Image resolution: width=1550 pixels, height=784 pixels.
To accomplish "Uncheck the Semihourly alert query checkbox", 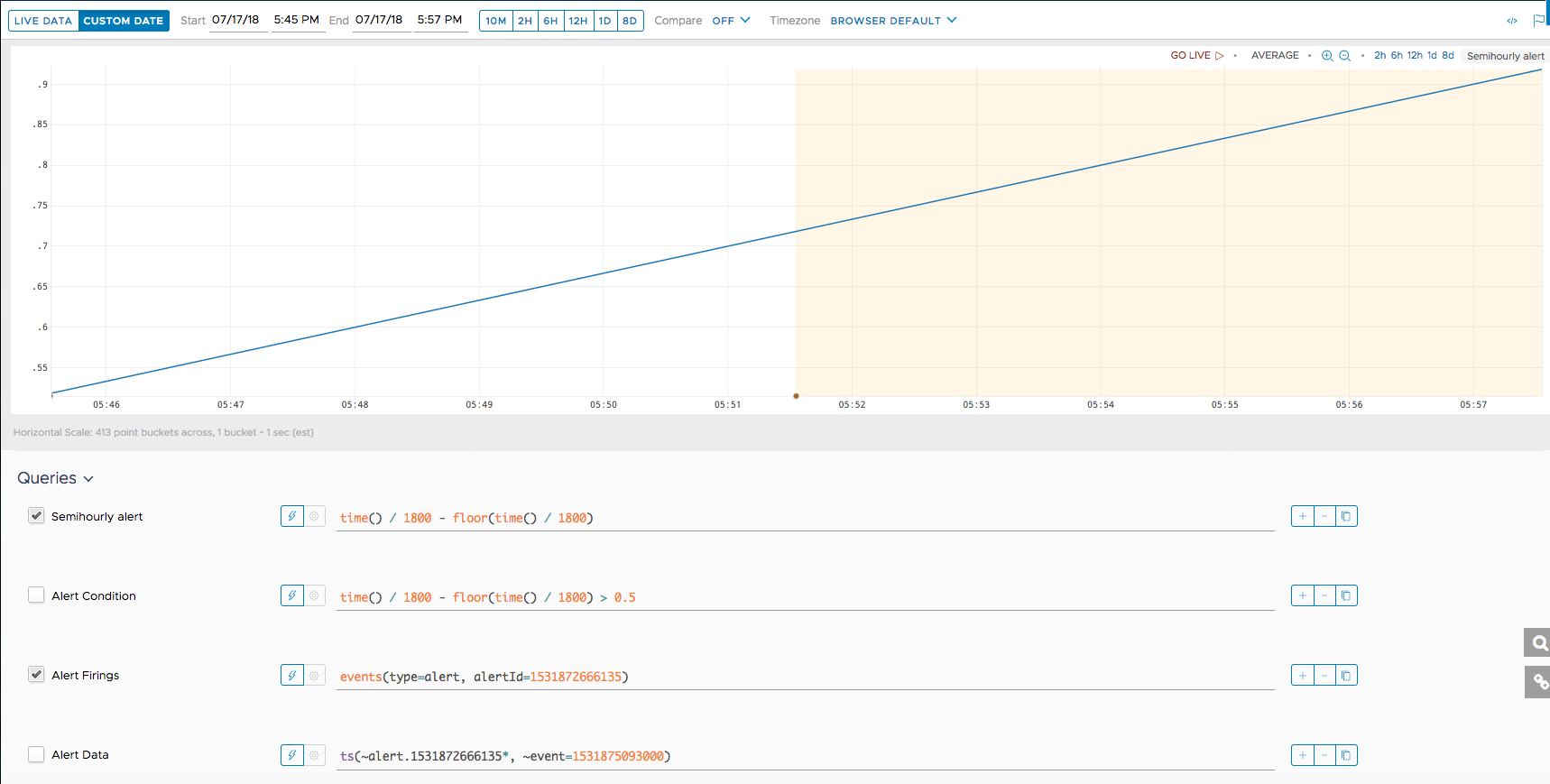I will (x=36, y=516).
